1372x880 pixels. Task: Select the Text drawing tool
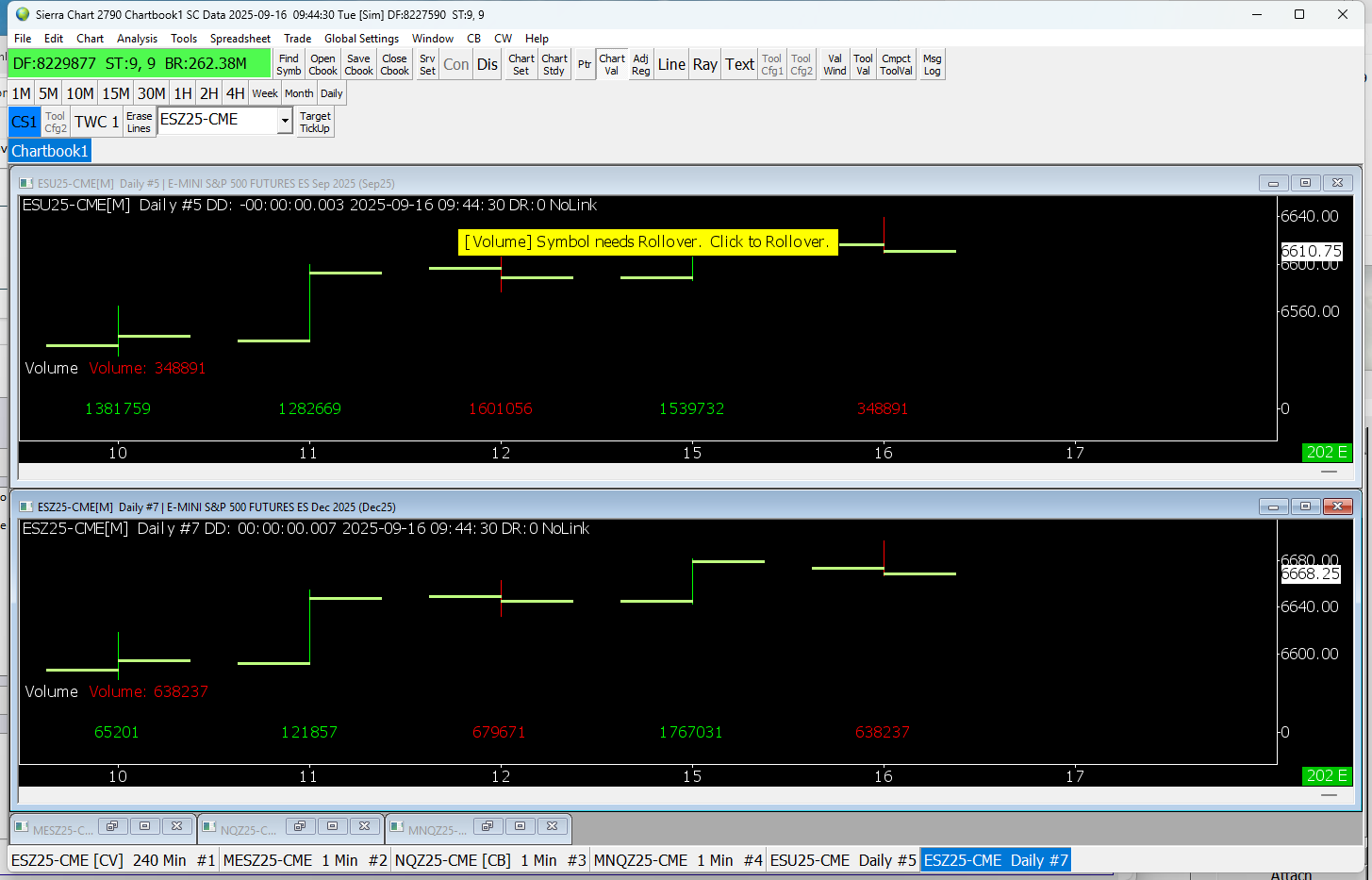coord(739,64)
